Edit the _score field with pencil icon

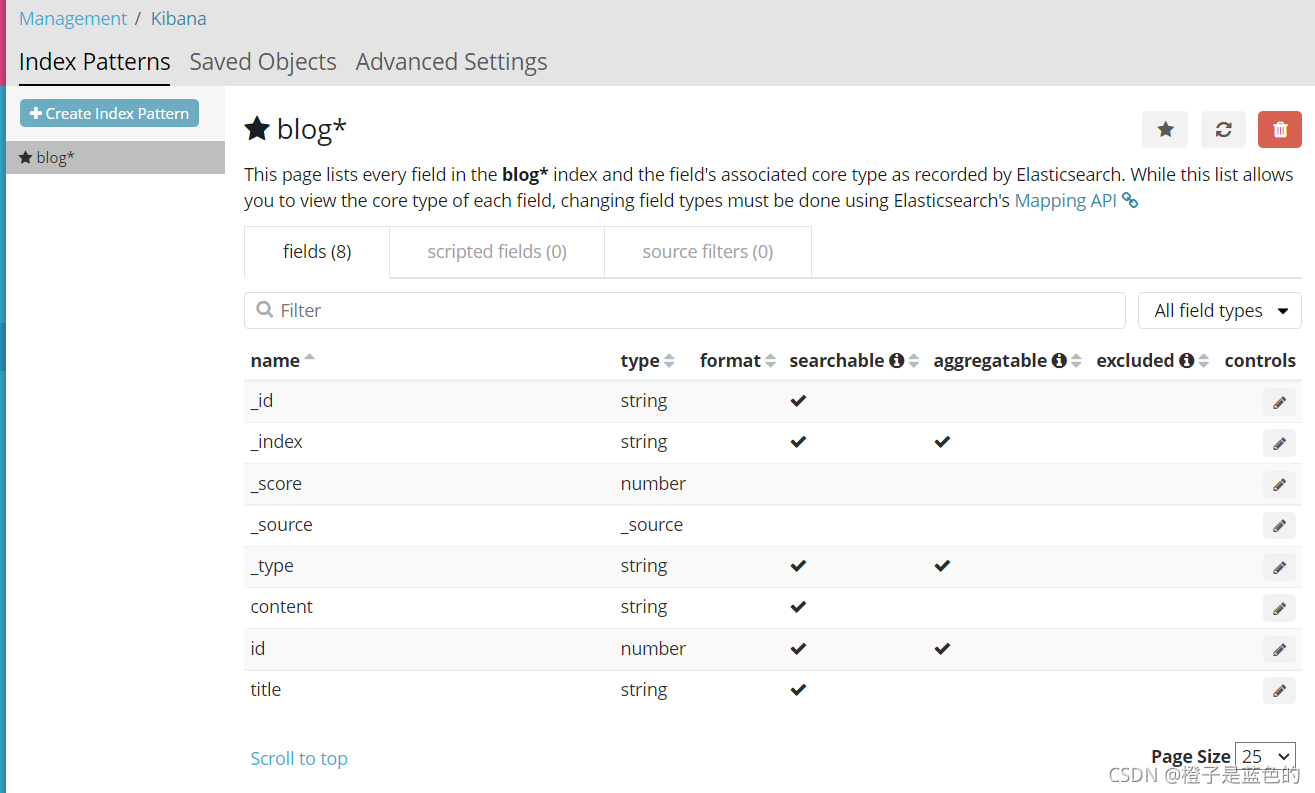1279,485
